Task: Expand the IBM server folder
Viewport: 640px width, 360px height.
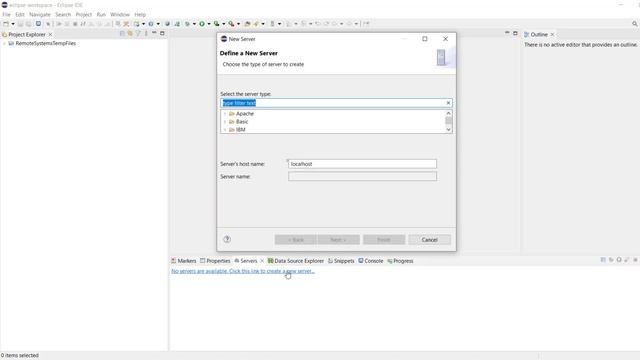Action: click(225, 130)
